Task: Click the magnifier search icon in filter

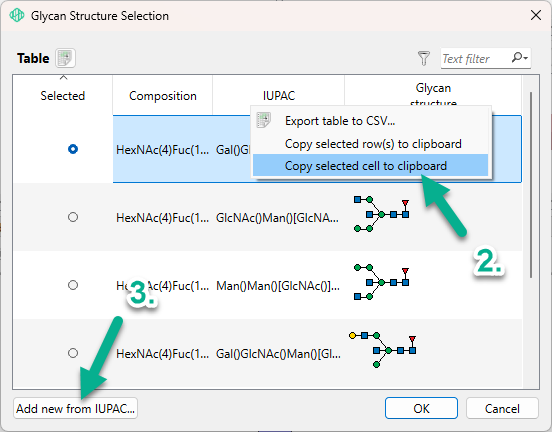Action: (x=517, y=57)
